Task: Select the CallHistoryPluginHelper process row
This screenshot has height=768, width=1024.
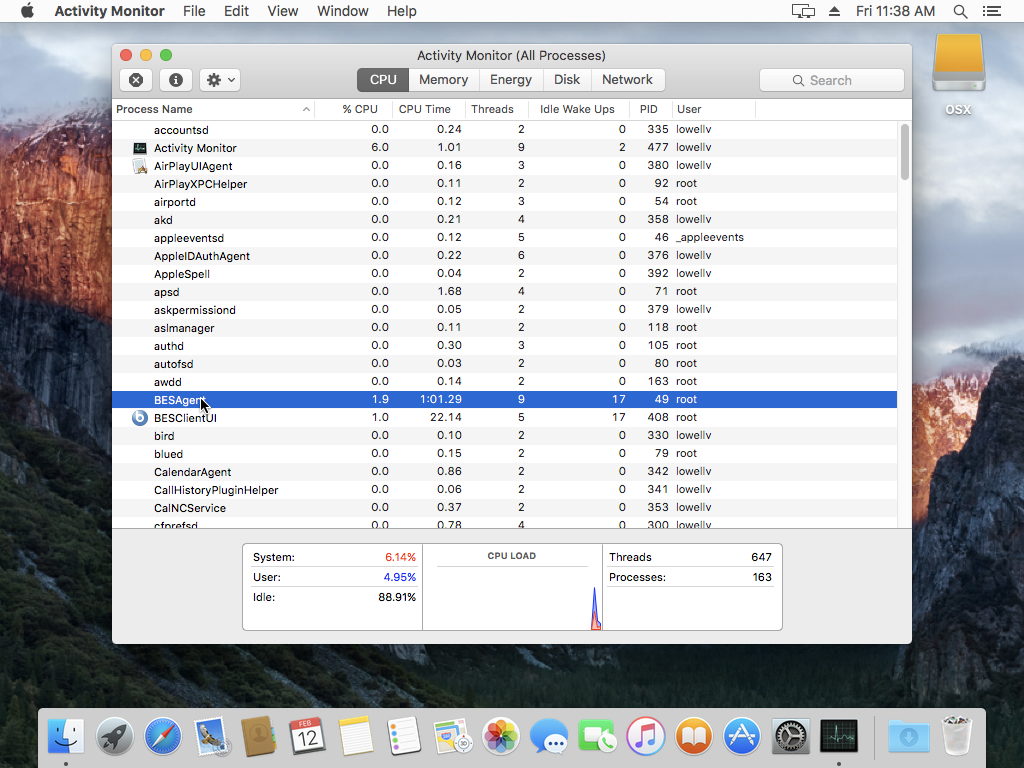Action: [504, 489]
